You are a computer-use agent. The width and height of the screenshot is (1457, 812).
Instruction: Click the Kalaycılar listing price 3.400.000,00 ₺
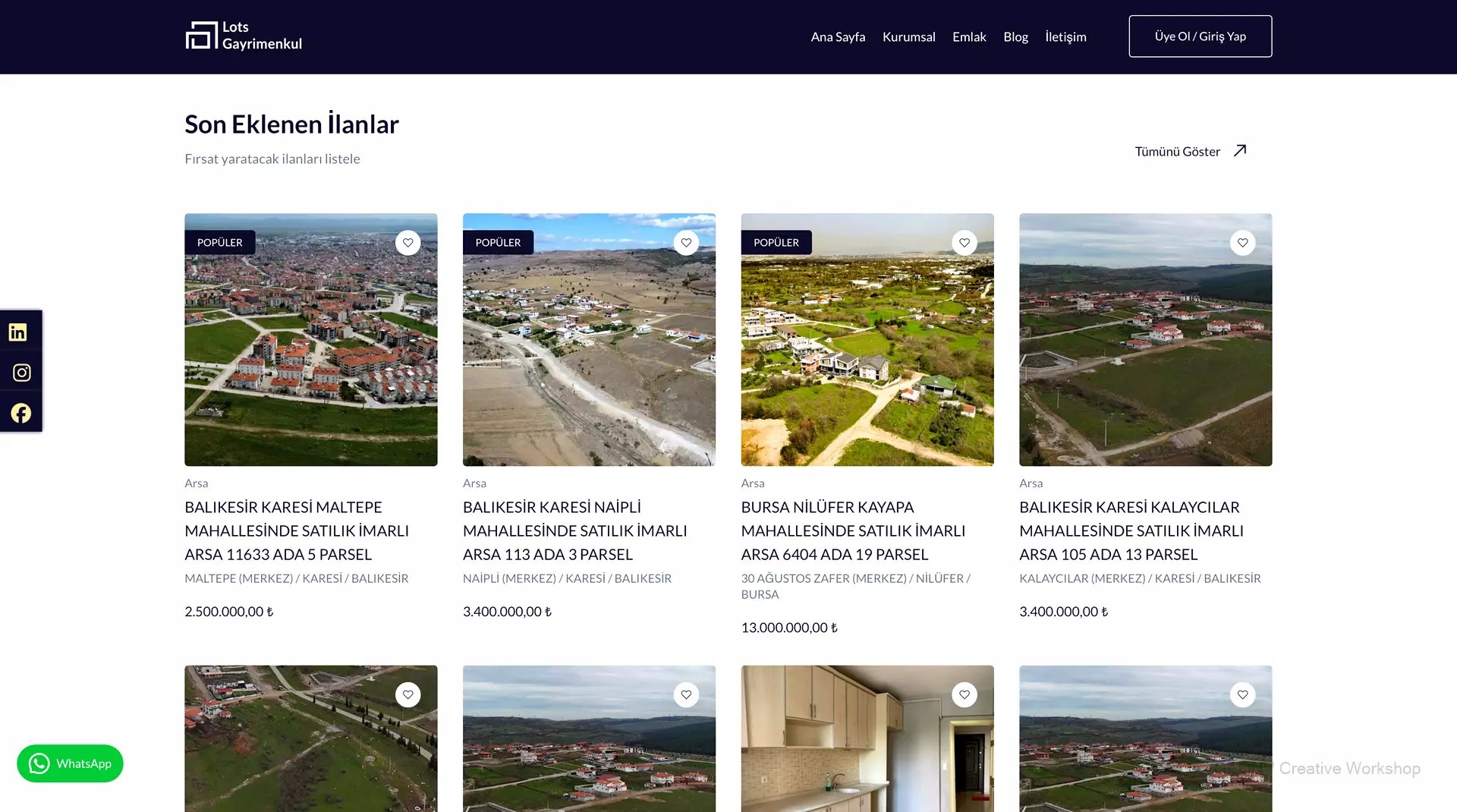tap(1063, 611)
